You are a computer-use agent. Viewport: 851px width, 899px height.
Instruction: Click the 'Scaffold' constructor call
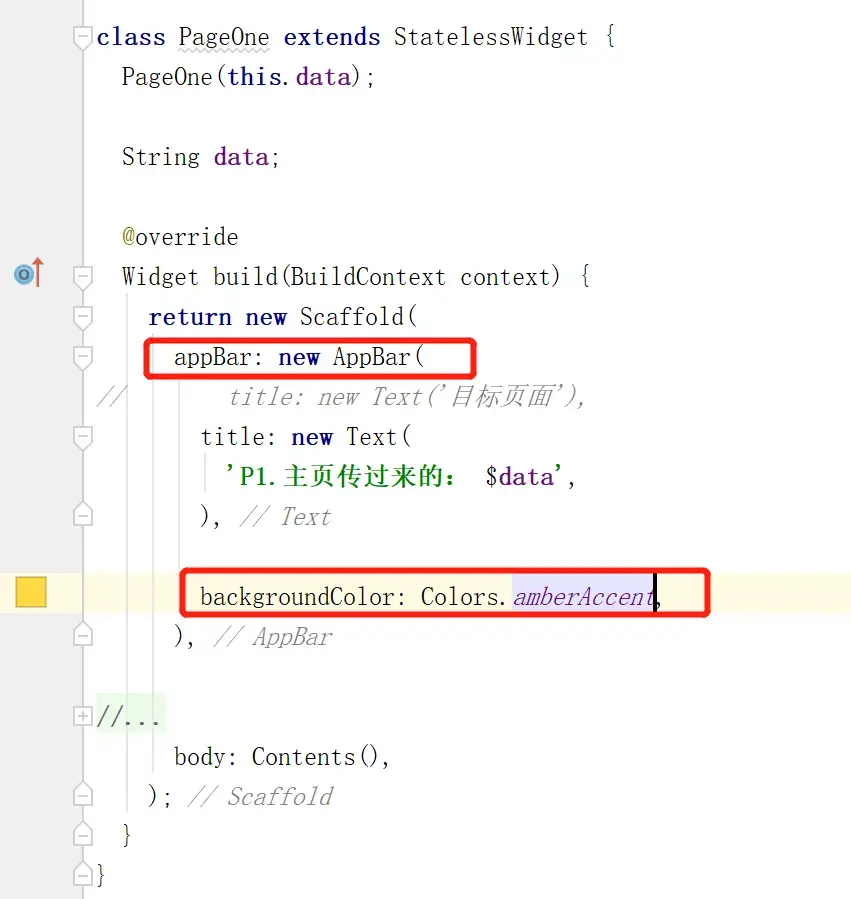coord(352,316)
